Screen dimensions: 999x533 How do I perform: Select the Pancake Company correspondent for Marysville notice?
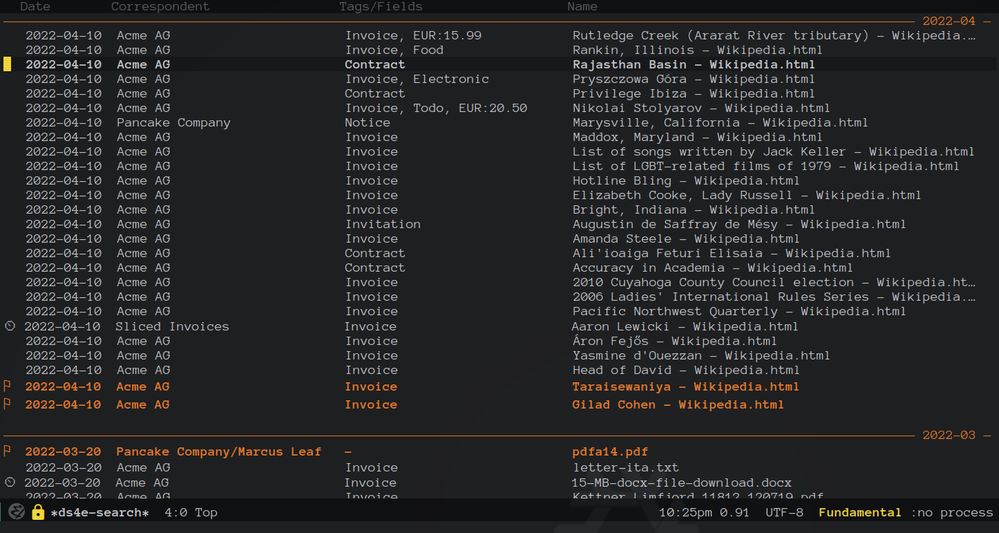click(x=173, y=123)
